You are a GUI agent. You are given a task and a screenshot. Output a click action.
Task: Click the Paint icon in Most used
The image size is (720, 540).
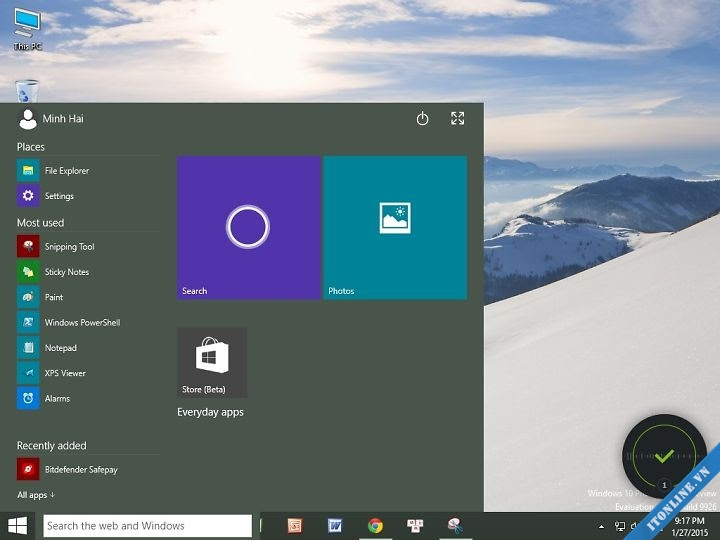click(28, 297)
